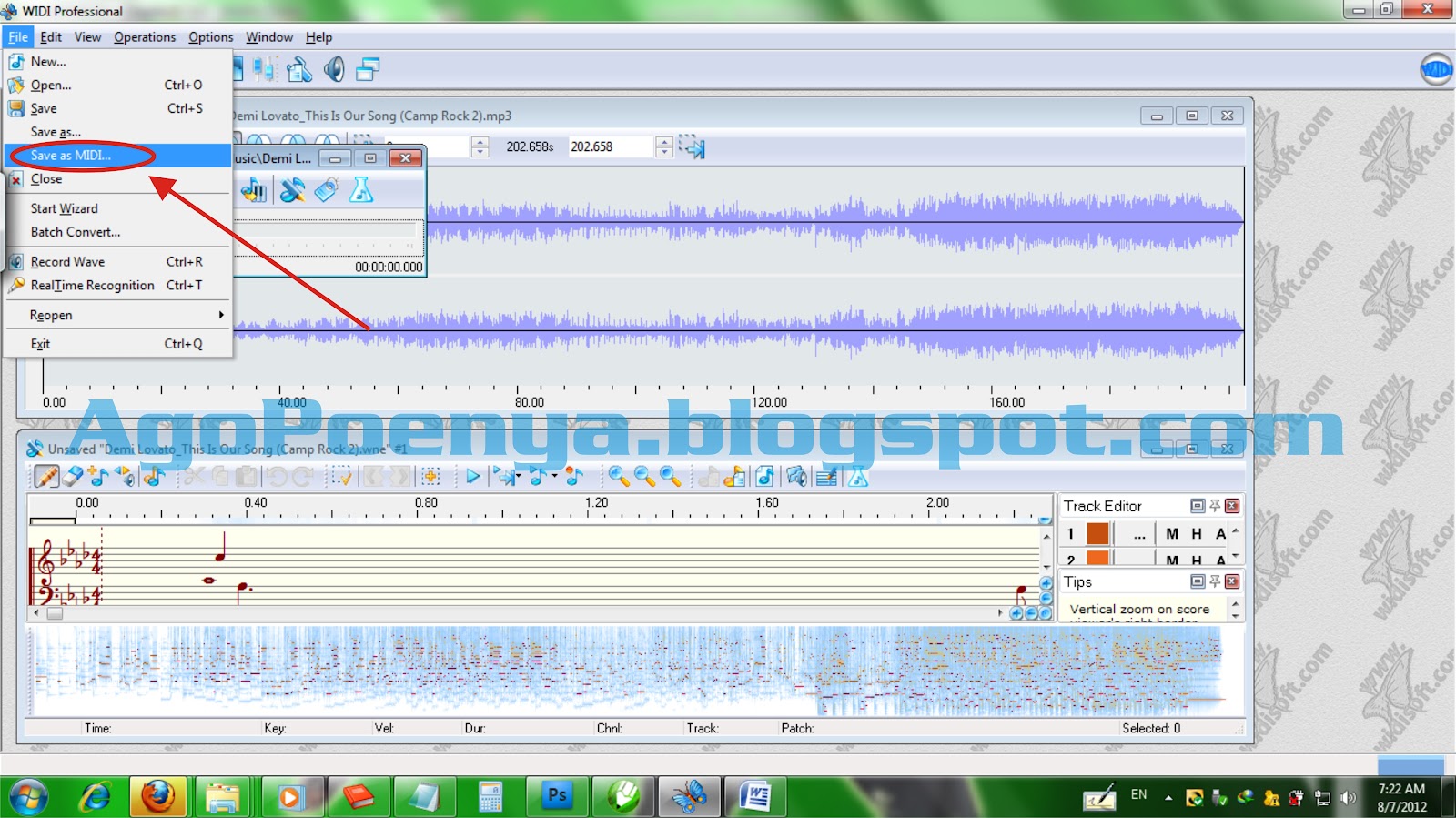The width and height of the screenshot is (1456, 818).
Task: Click the tools icon in small window
Action: click(x=292, y=190)
